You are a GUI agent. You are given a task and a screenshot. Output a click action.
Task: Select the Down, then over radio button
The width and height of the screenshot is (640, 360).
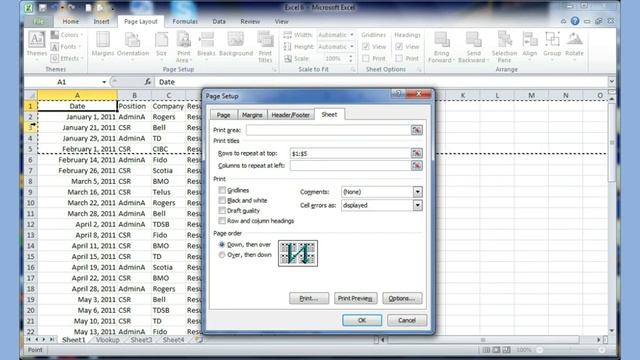222,244
